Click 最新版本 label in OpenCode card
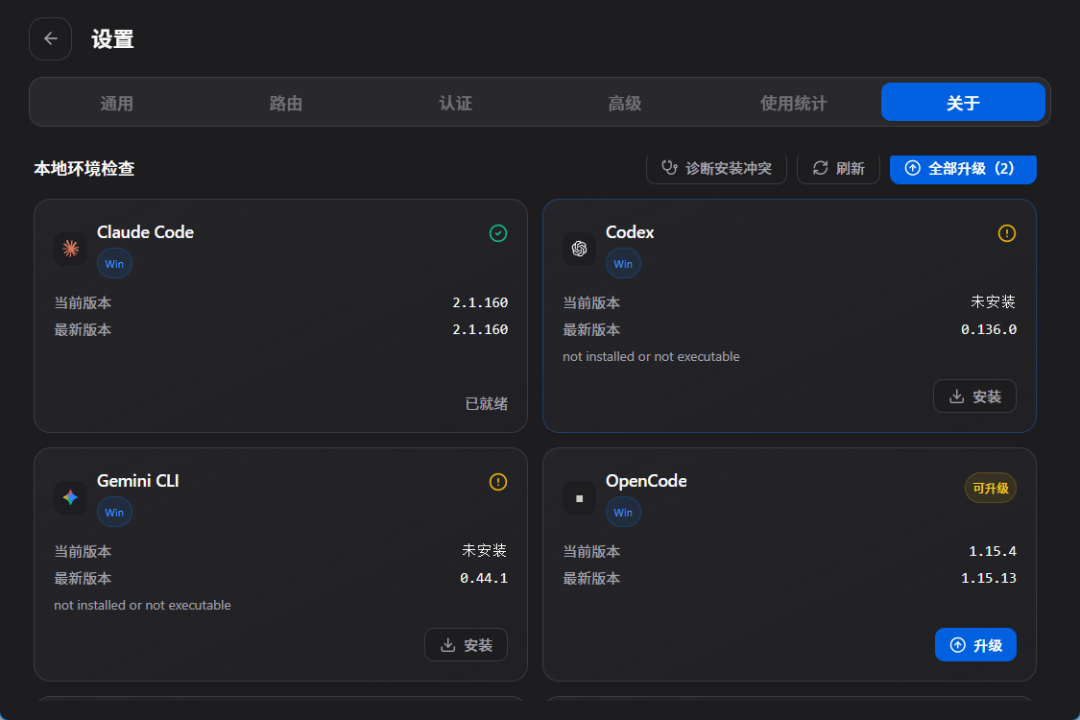The width and height of the screenshot is (1080, 720). coord(592,579)
